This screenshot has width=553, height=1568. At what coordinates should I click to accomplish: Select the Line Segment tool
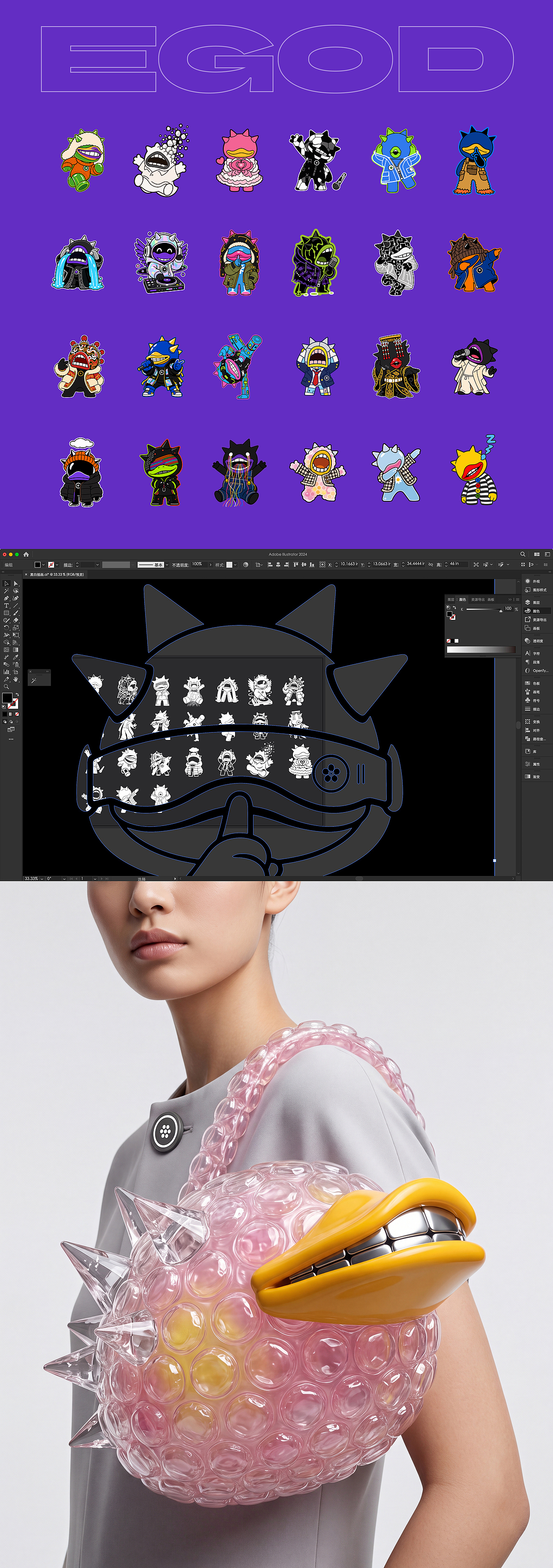click(16, 606)
